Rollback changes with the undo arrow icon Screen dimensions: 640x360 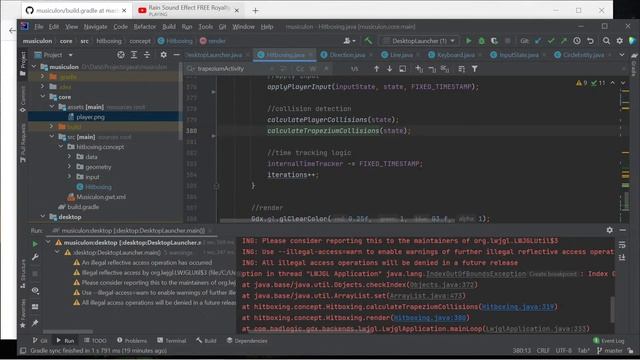coord(590,41)
